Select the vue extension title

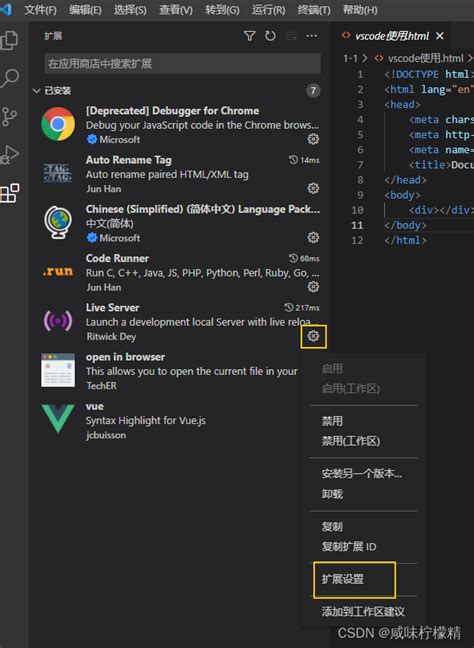coord(95,406)
